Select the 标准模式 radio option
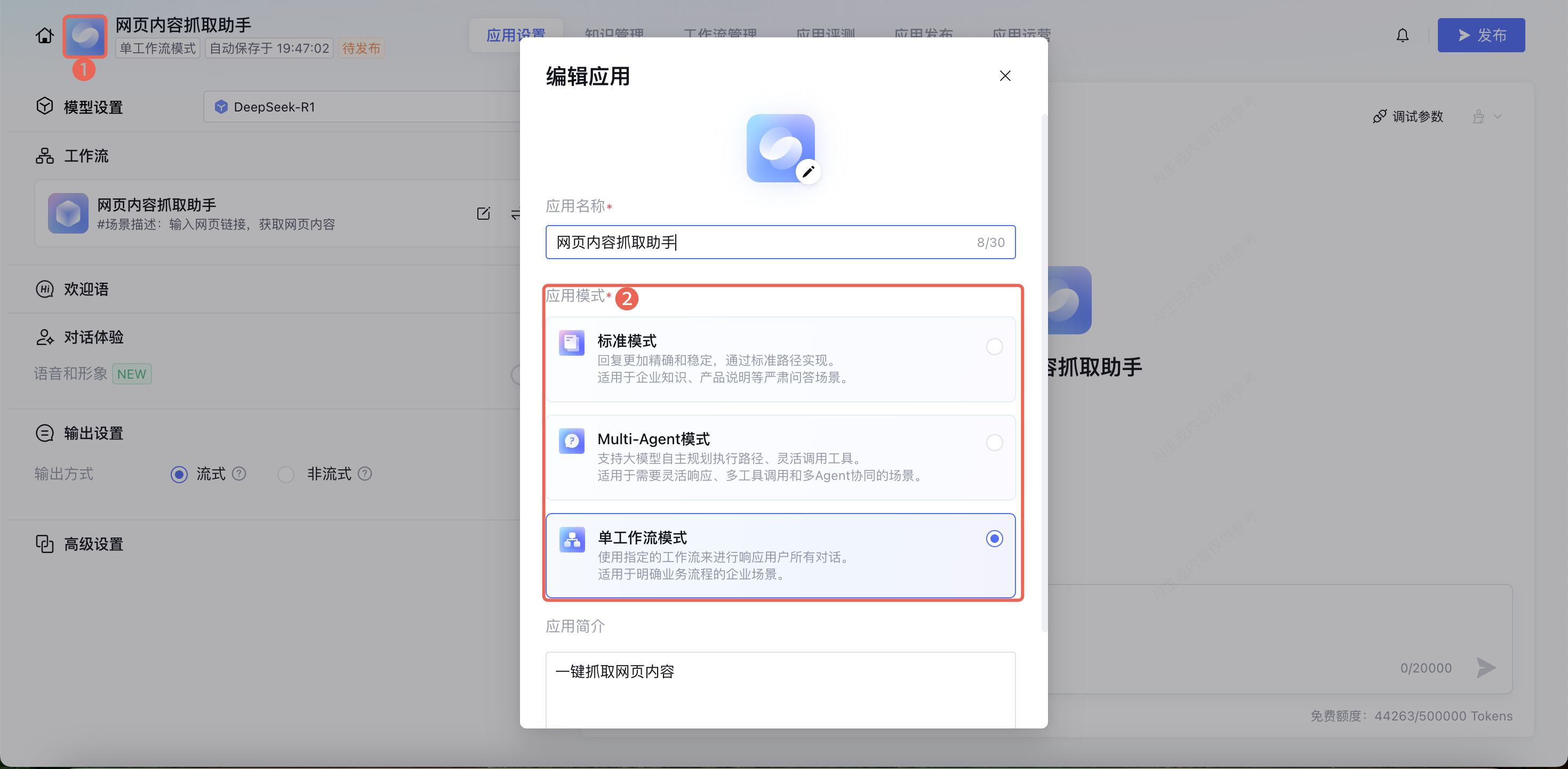This screenshot has height=769, width=1568. pos(994,347)
